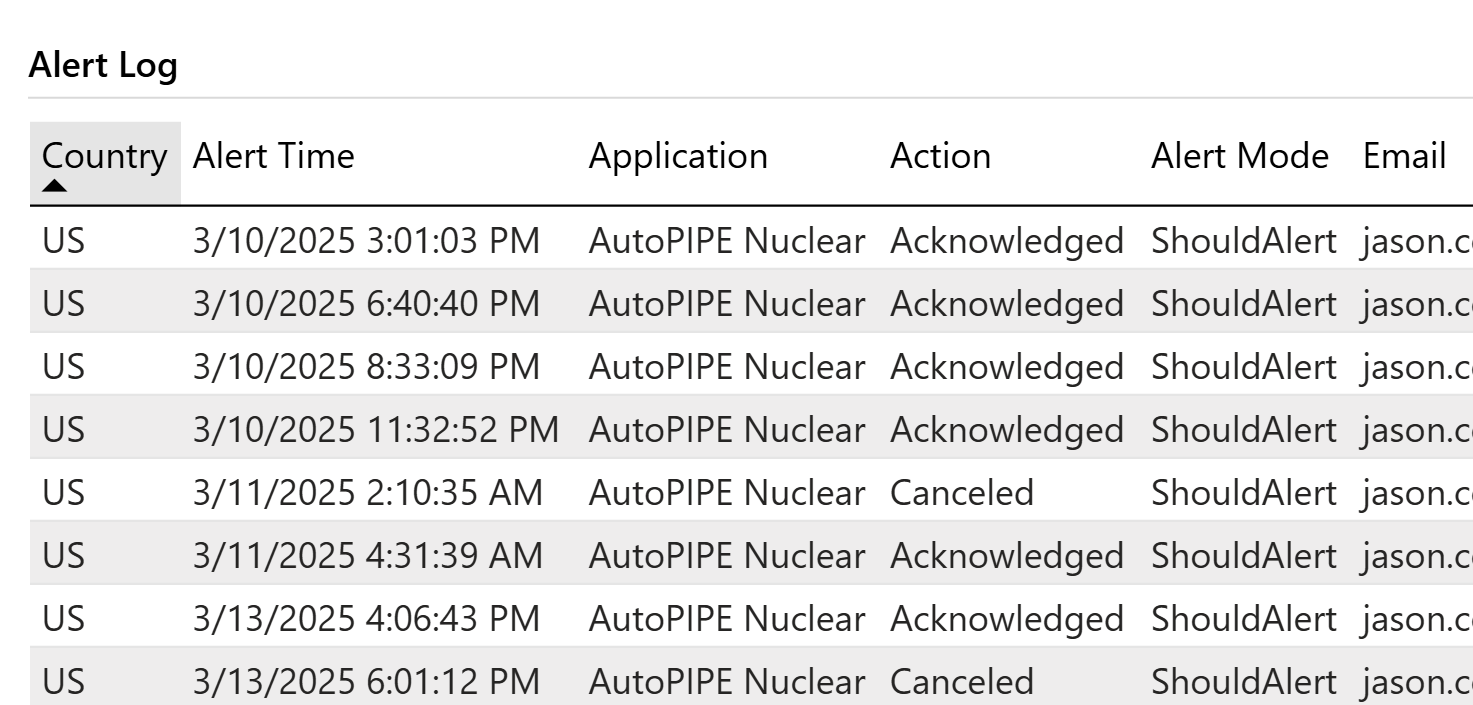Select alert time 3/13/2025 4:06:43 PM
The image size is (1473, 705).
[x=366, y=618]
